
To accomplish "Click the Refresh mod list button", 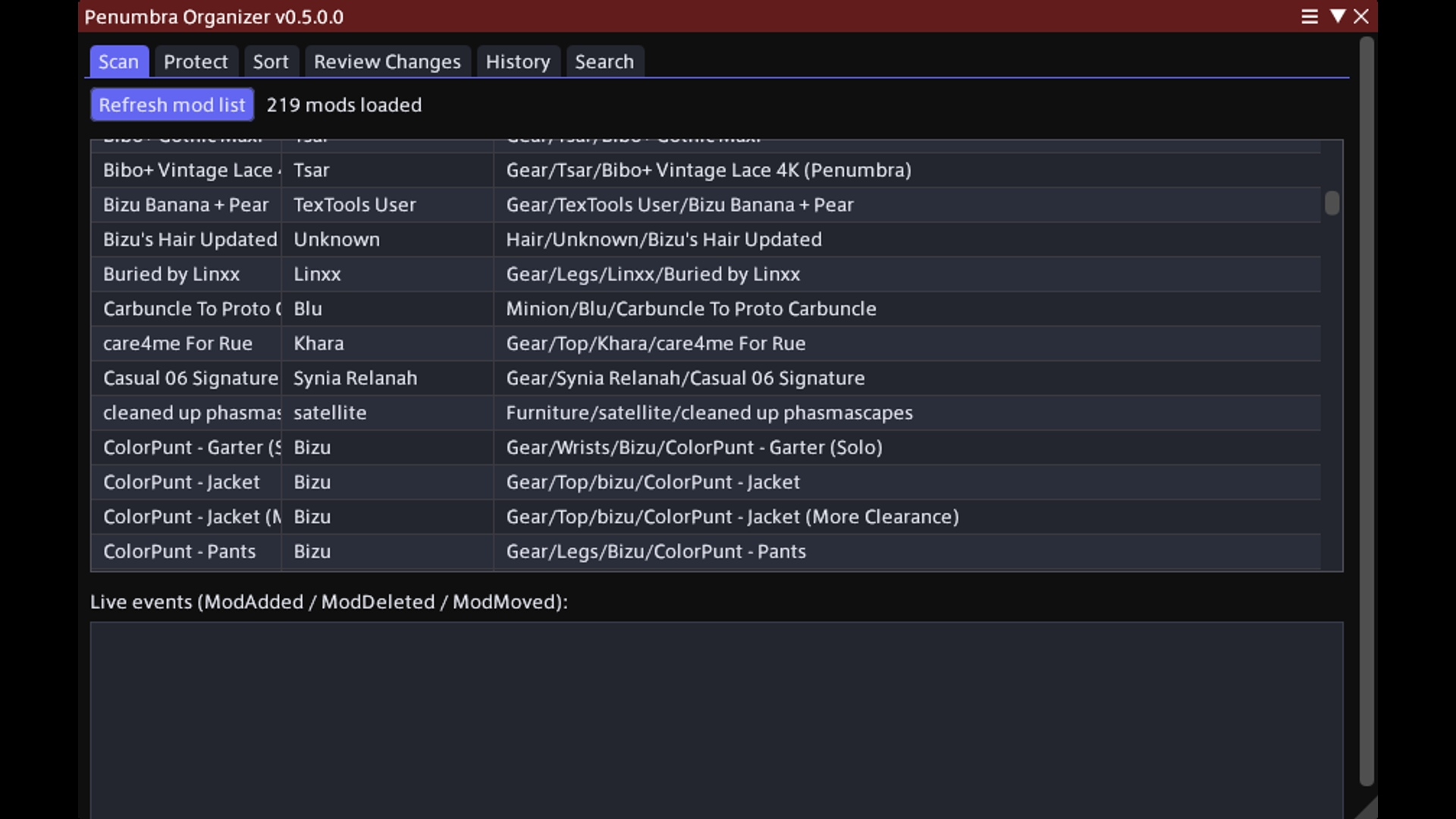I will pyautogui.click(x=172, y=105).
